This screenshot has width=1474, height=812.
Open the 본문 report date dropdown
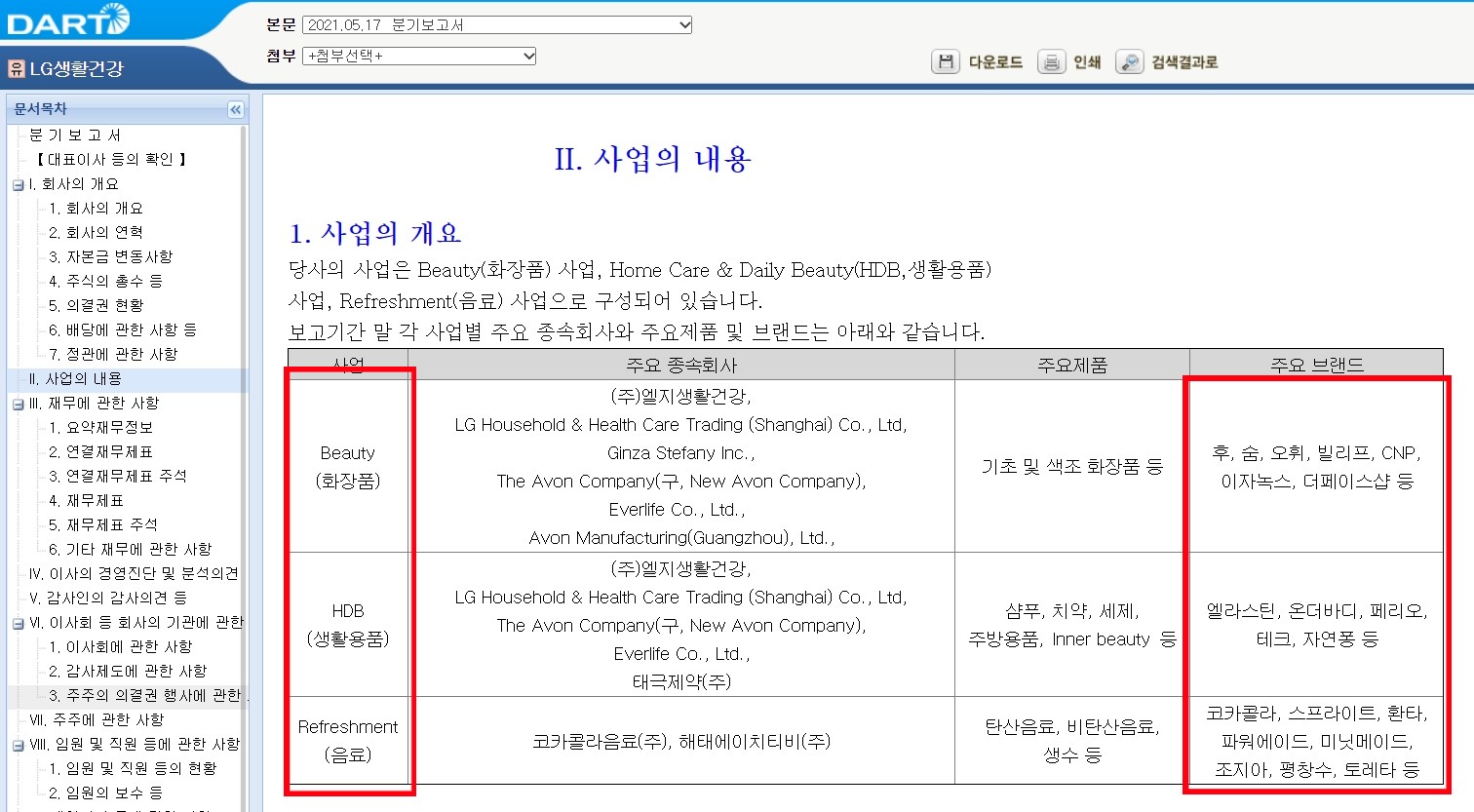pyautogui.click(x=497, y=25)
